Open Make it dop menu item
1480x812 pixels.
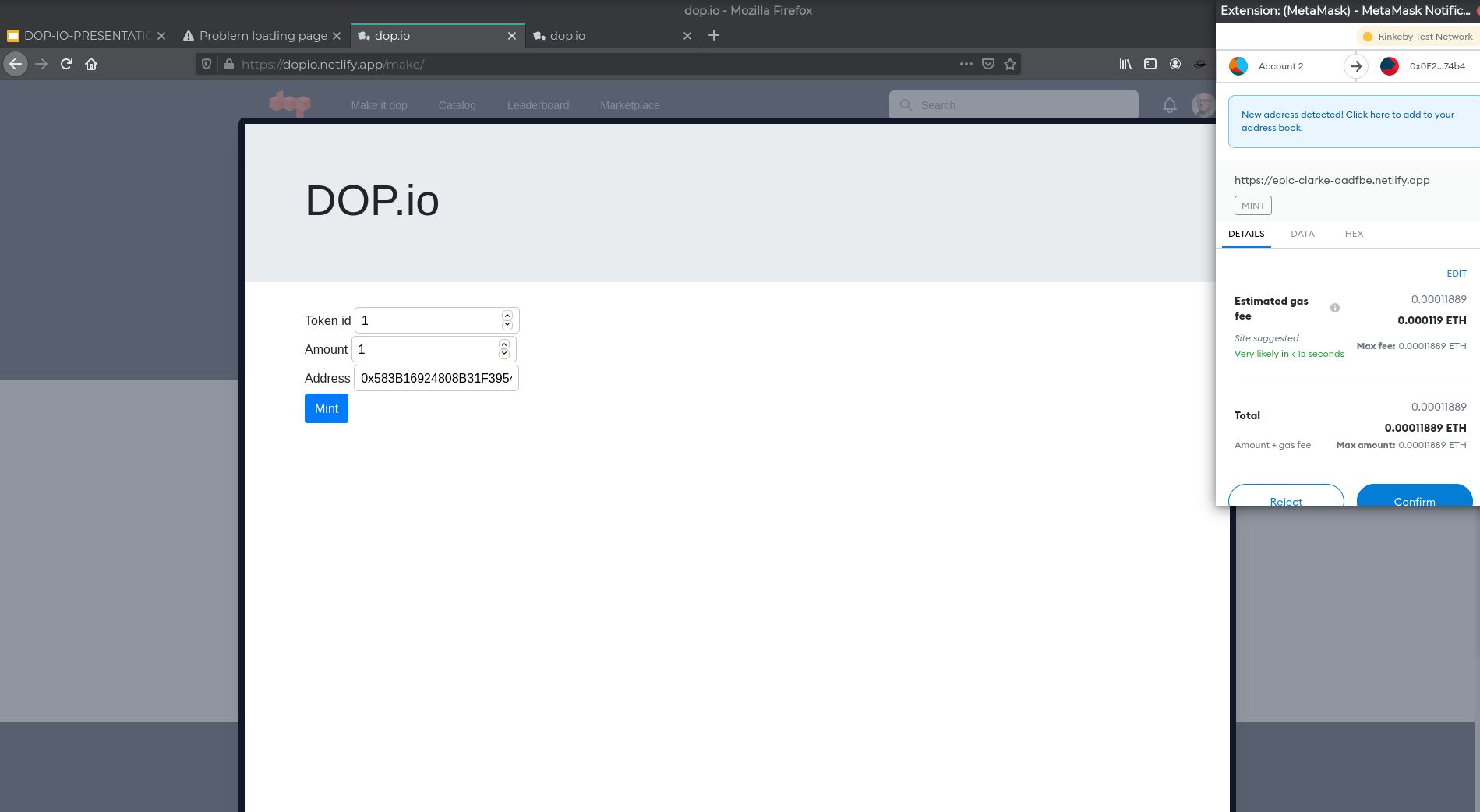379,105
